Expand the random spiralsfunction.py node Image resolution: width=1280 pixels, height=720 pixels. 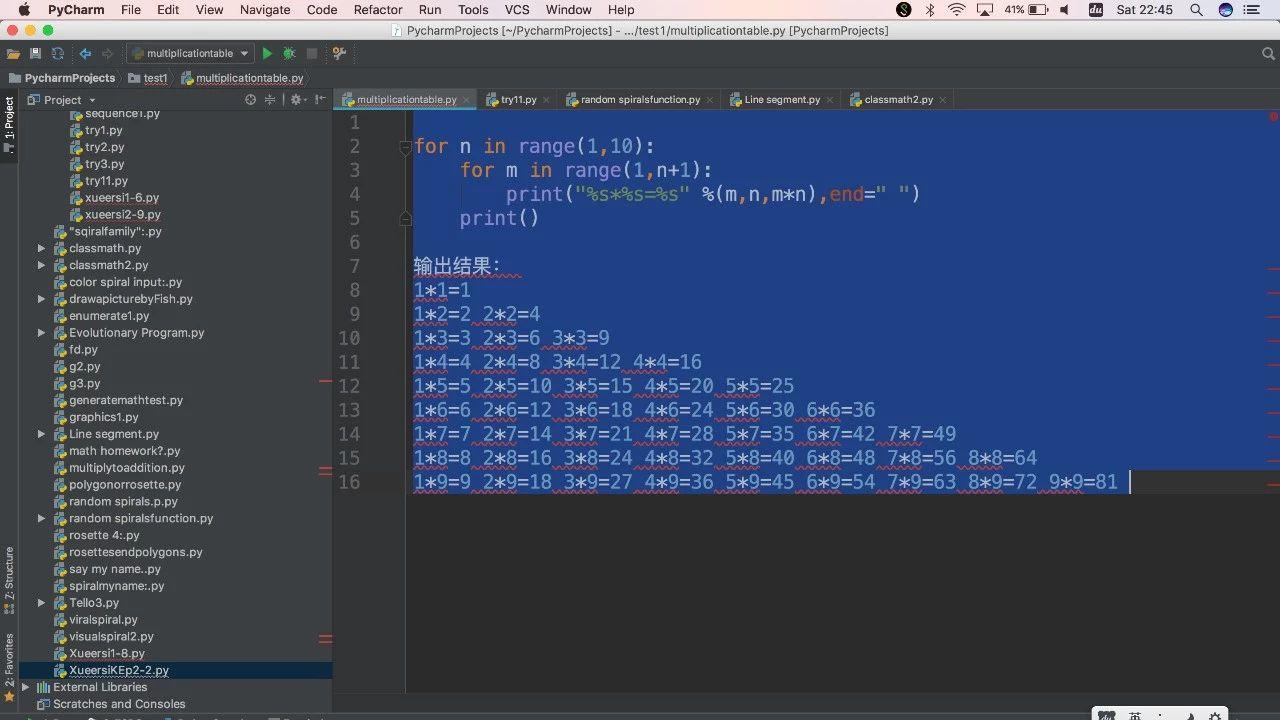[41, 518]
